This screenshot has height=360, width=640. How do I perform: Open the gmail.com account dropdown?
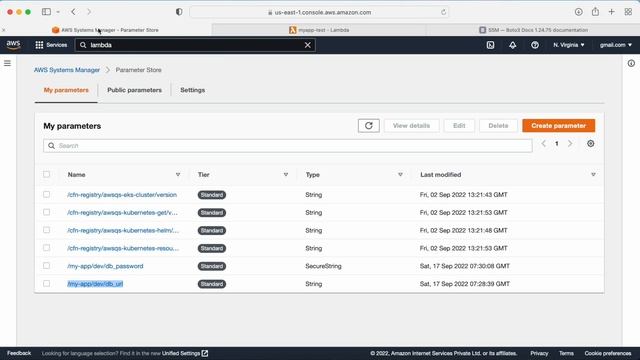616,45
